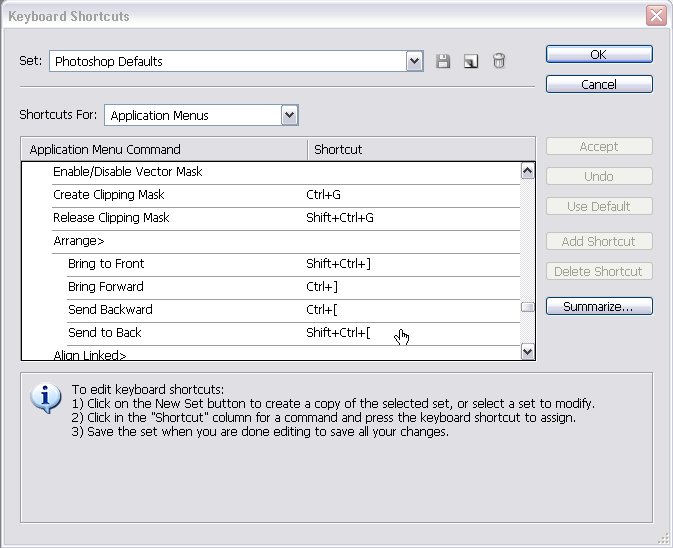Open the Set dropdown arrow
Screen dimensions: 673x548
(x=414, y=61)
